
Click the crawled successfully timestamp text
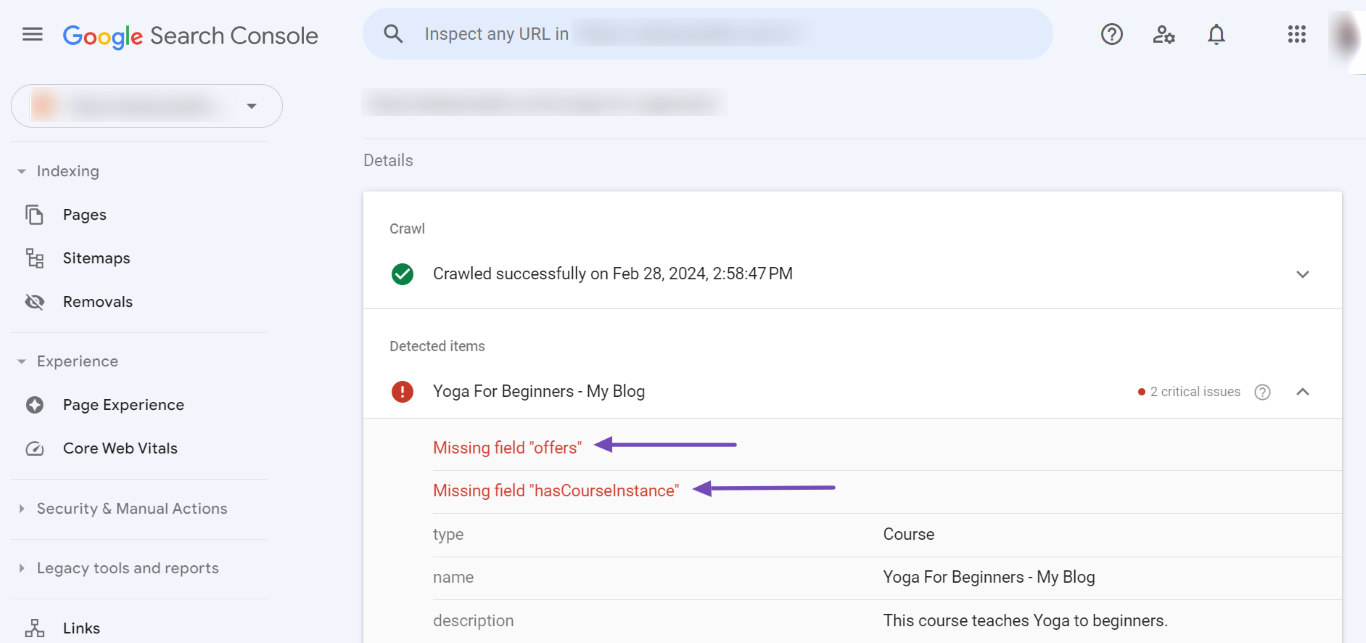click(x=613, y=274)
